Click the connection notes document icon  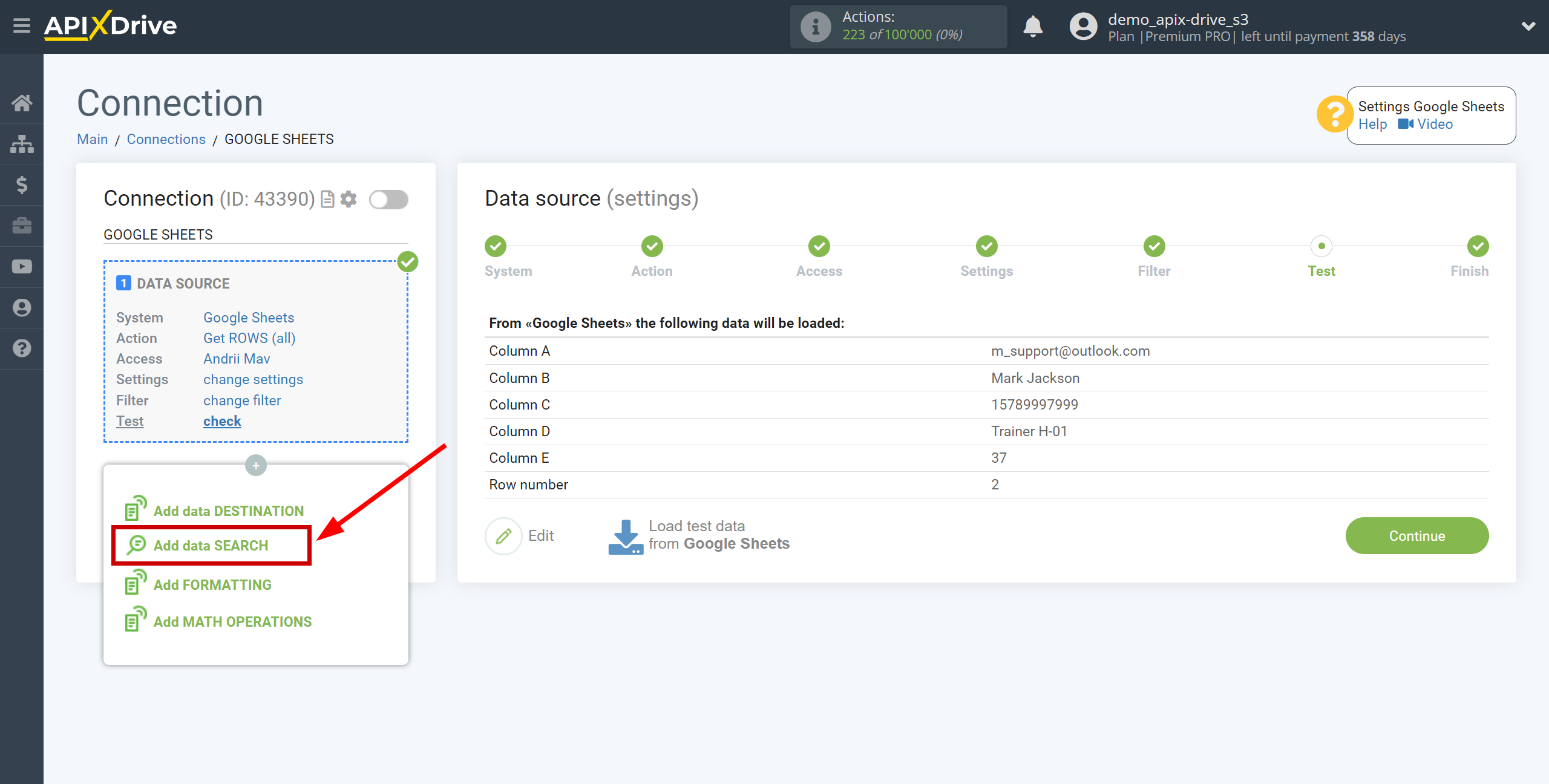(327, 199)
